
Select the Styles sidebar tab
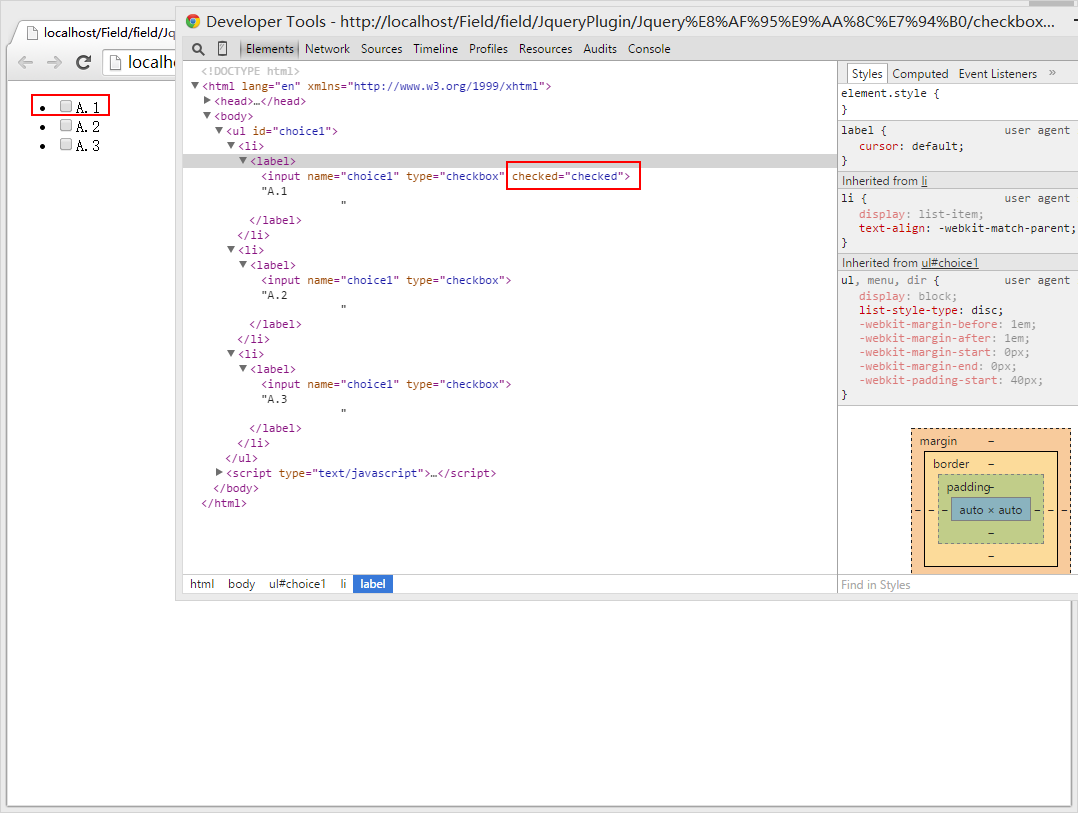tap(867, 74)
